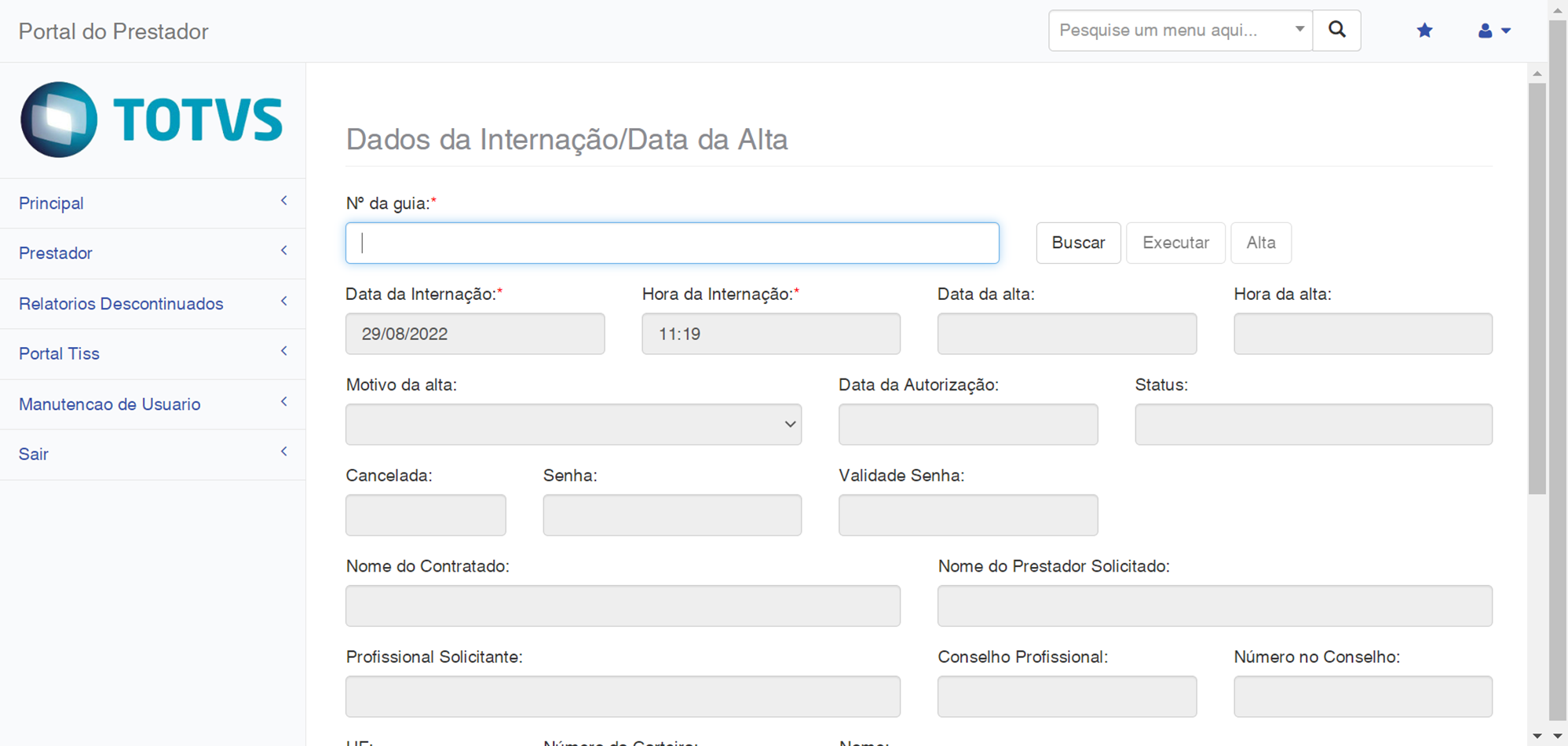1568x746 pixels.
Task: Click the favorites star icon
Action: (x=1424, y=31)
